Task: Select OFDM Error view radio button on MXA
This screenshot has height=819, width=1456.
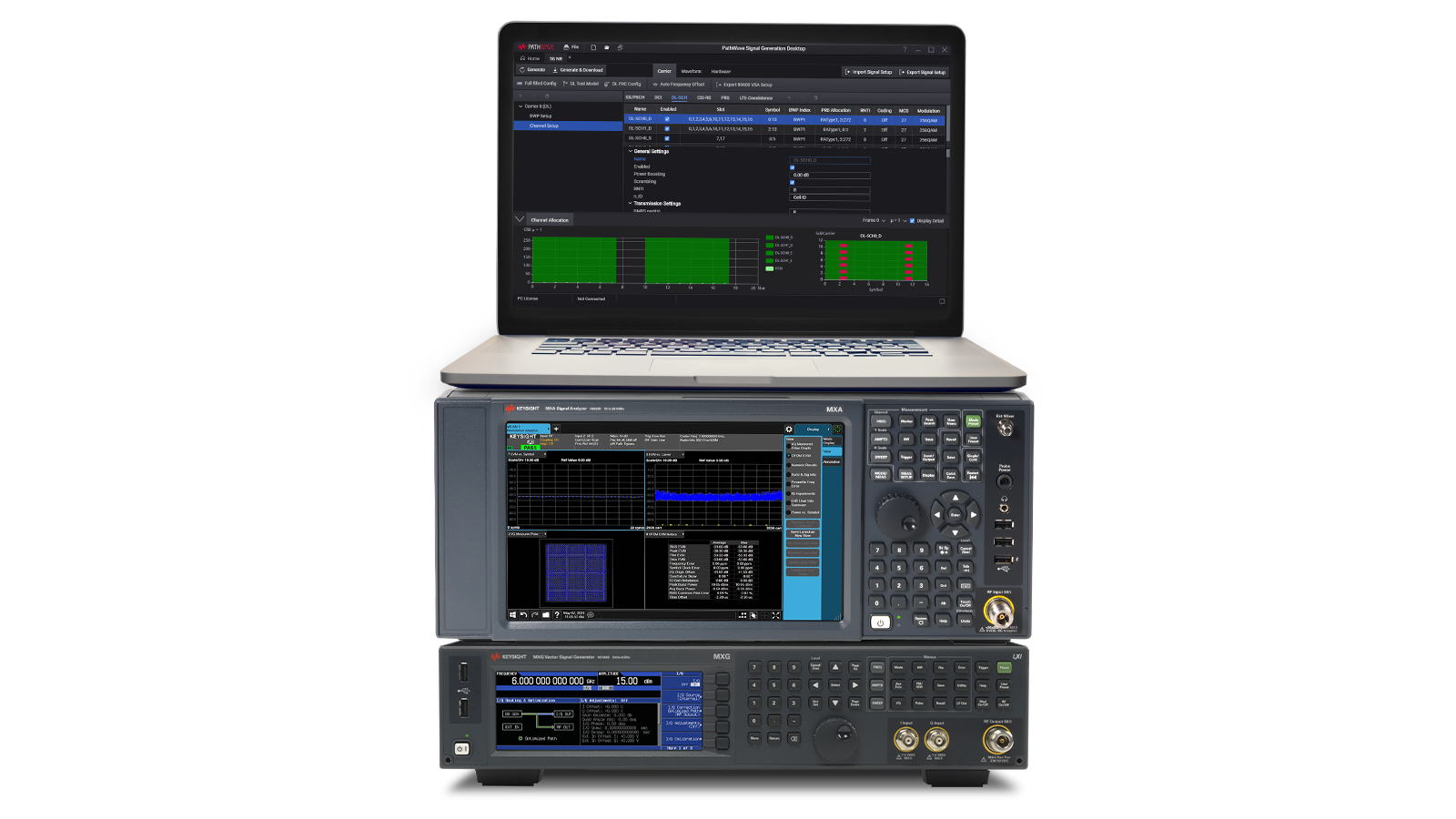Action: (789, 455)
